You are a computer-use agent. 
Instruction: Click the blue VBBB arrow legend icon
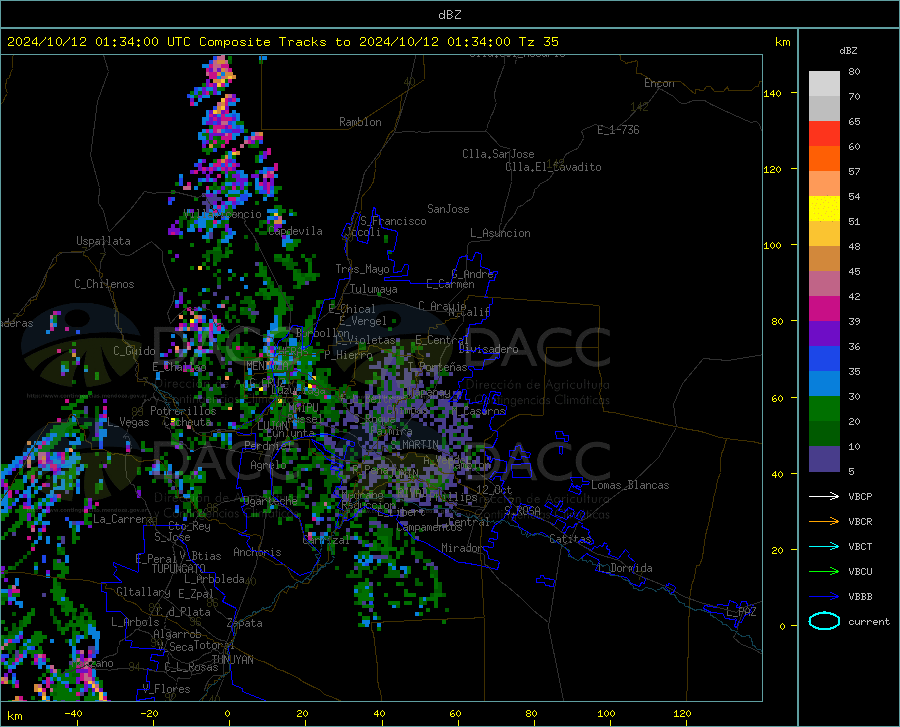[824, 596]
